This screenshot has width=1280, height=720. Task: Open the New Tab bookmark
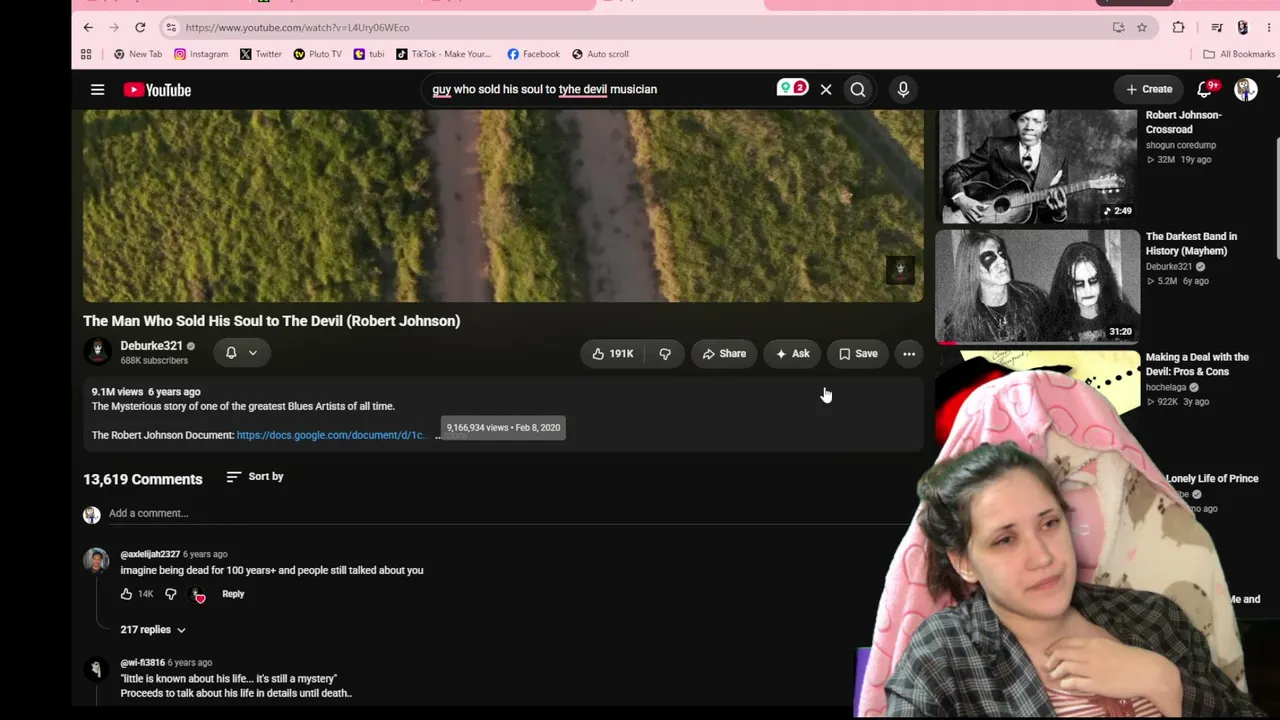(138, 54)
